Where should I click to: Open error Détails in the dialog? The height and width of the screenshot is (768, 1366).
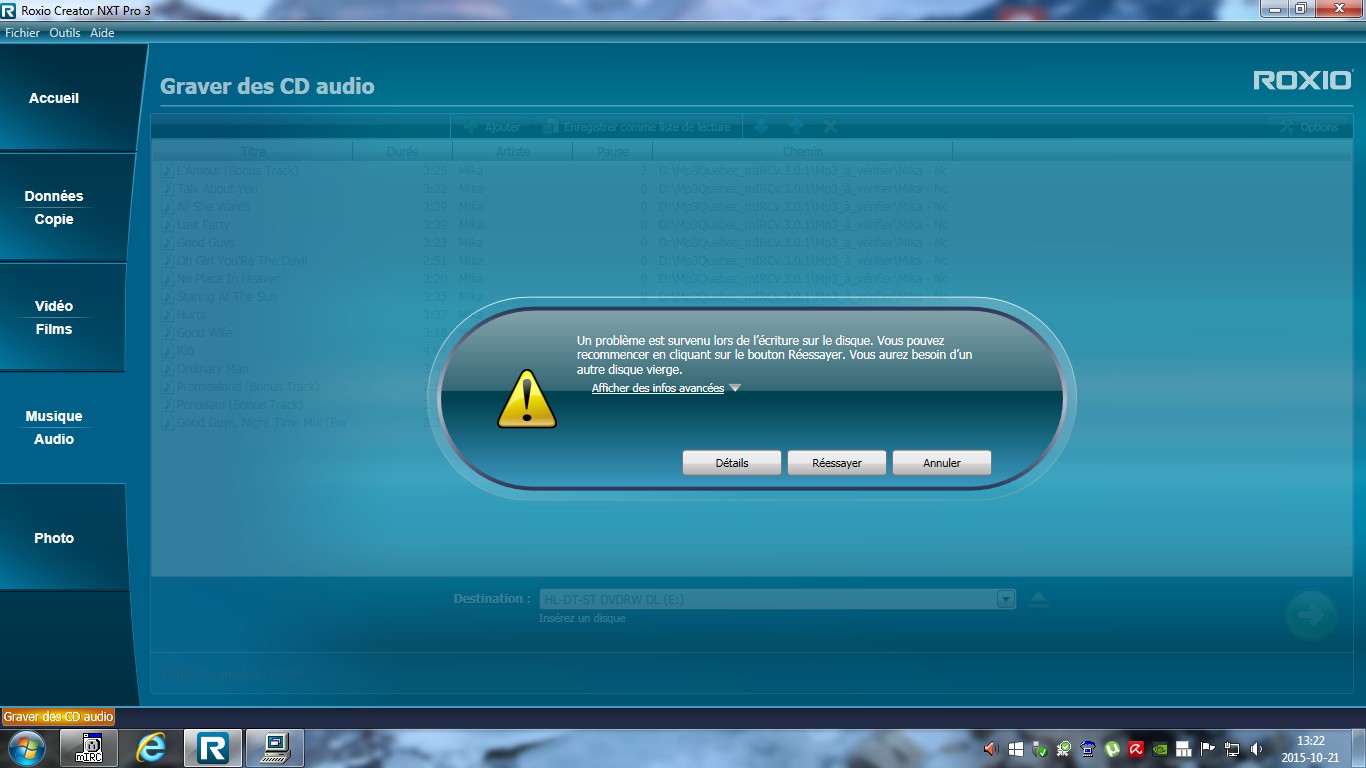[x=731, y=463]
